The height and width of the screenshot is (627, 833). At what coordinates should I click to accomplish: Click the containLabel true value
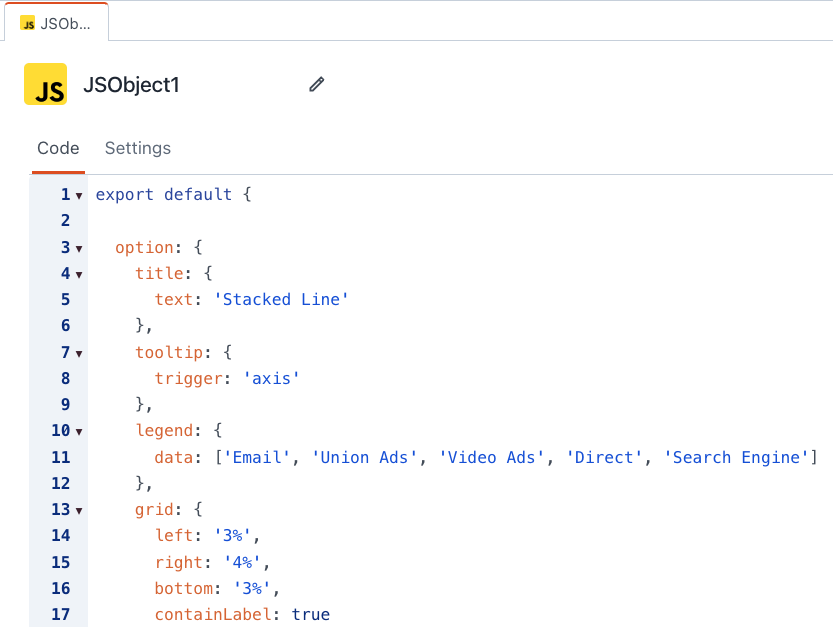pyautogui.click(x=310, y=615)
